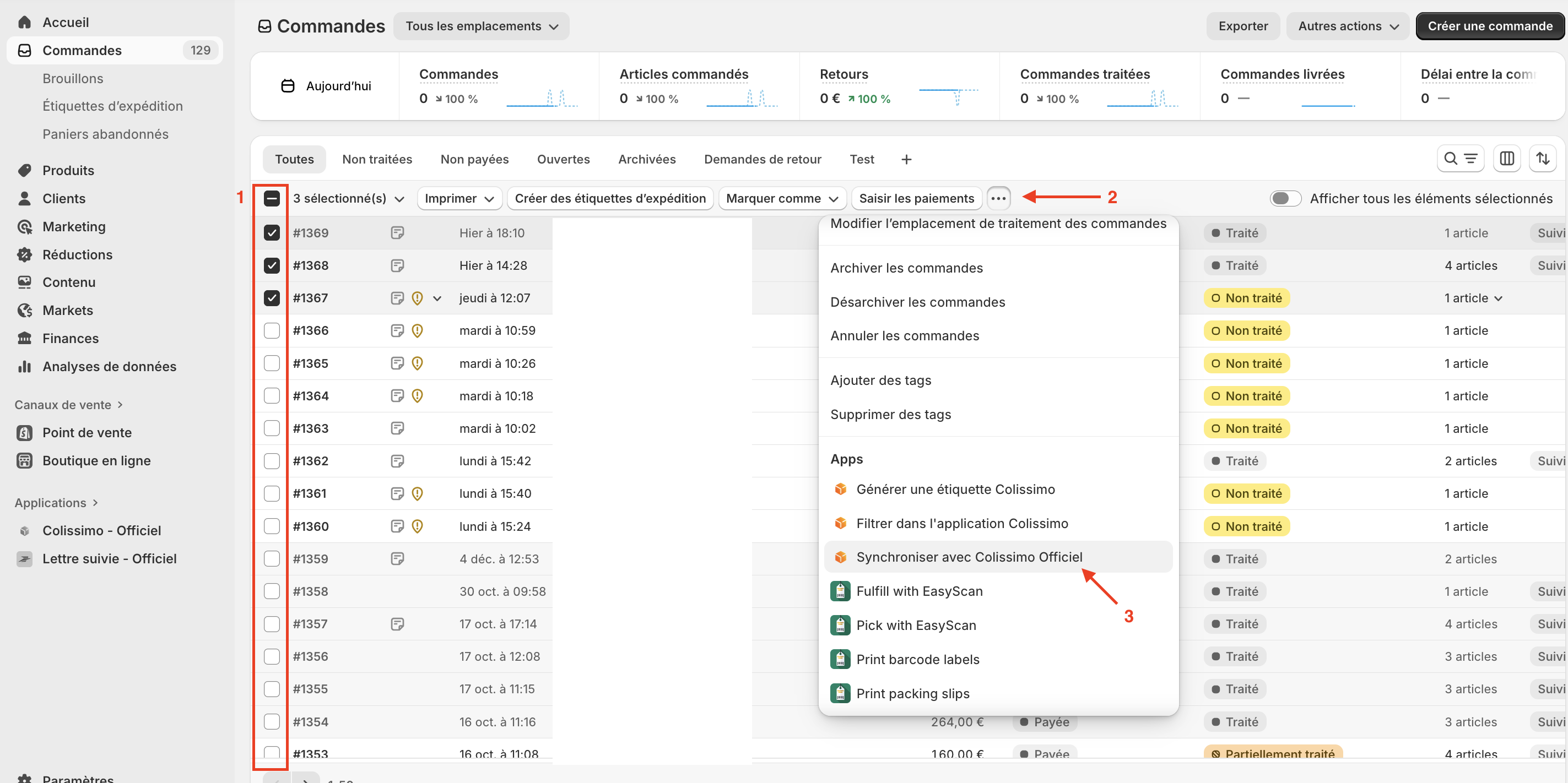Click the Exporter button
Image resolution: width=1568 pixels, height=783 pixels.
pos(1242,26)
